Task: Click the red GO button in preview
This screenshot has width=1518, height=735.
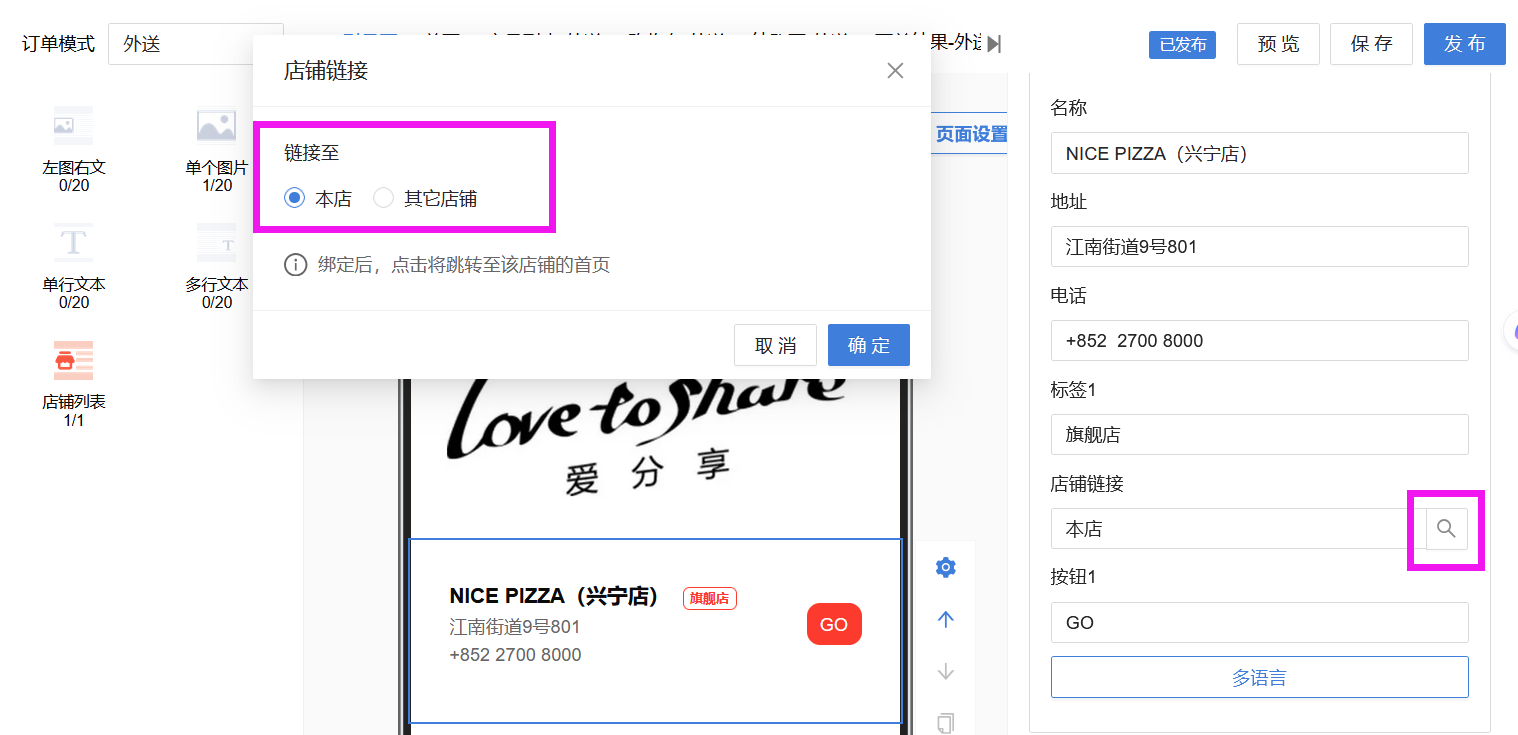Action: click(x=834, y=624)
